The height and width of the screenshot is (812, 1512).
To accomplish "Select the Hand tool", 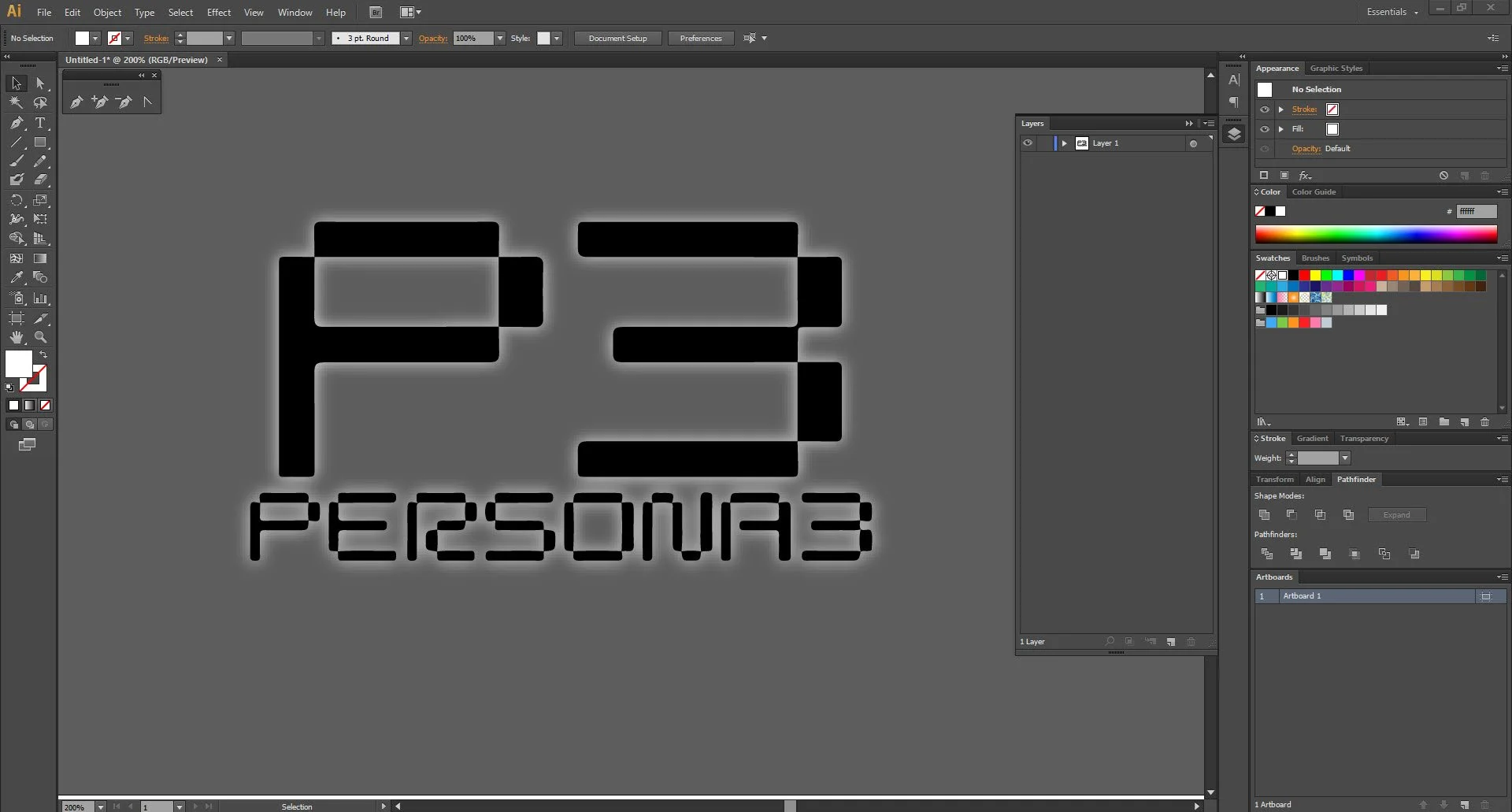I will 17,337.
